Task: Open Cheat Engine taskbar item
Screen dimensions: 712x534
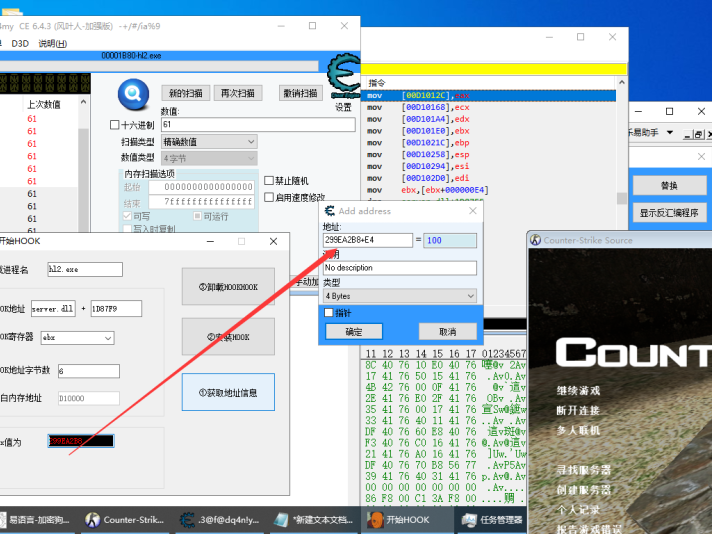Action: point(219,520)
